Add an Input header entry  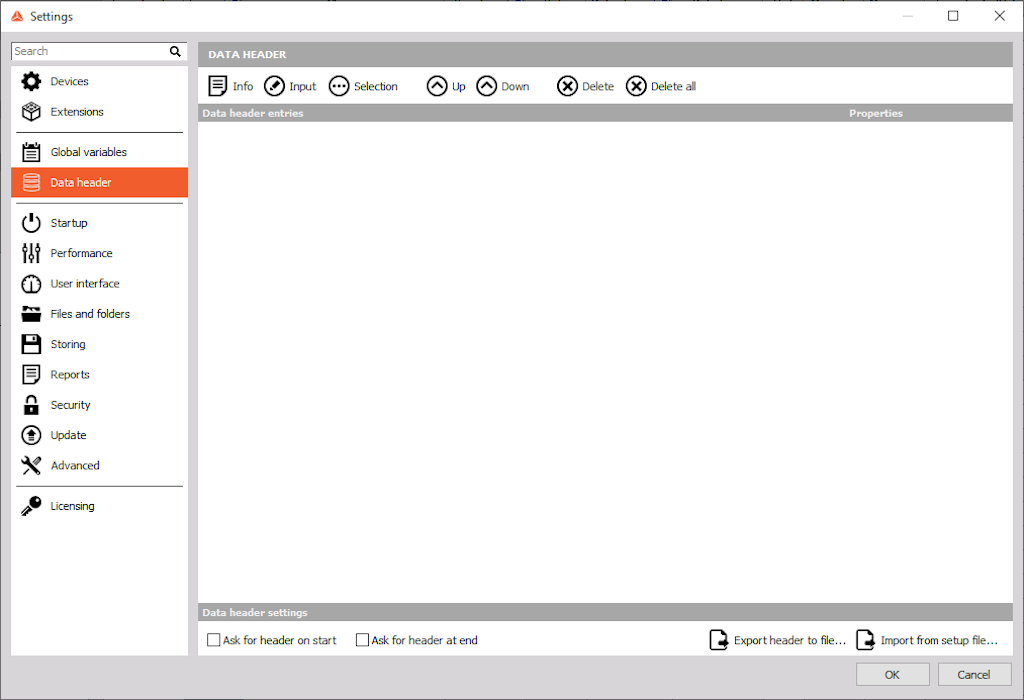tap(290, 86)
